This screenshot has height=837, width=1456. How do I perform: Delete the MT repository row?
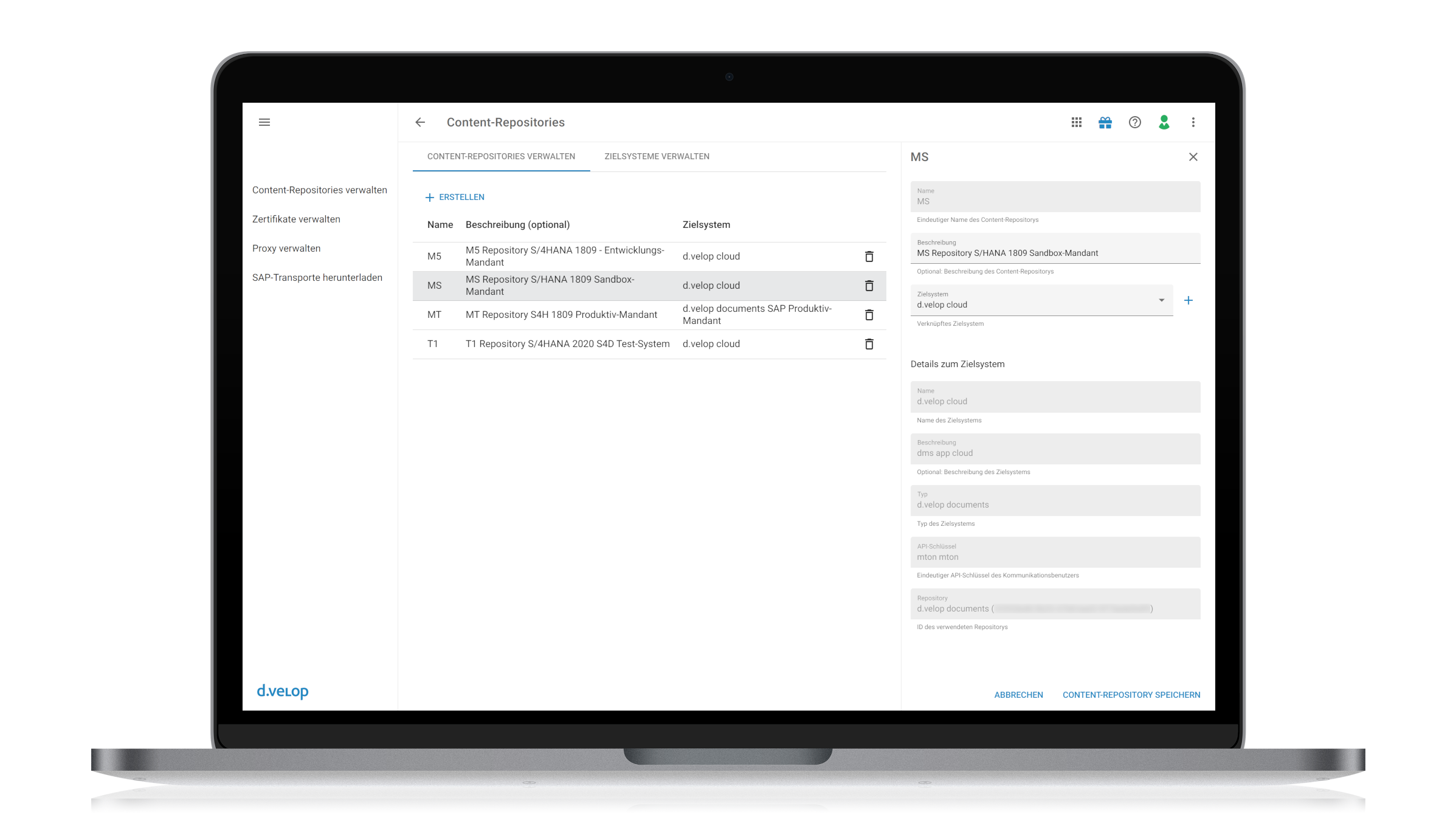[869, 315]
